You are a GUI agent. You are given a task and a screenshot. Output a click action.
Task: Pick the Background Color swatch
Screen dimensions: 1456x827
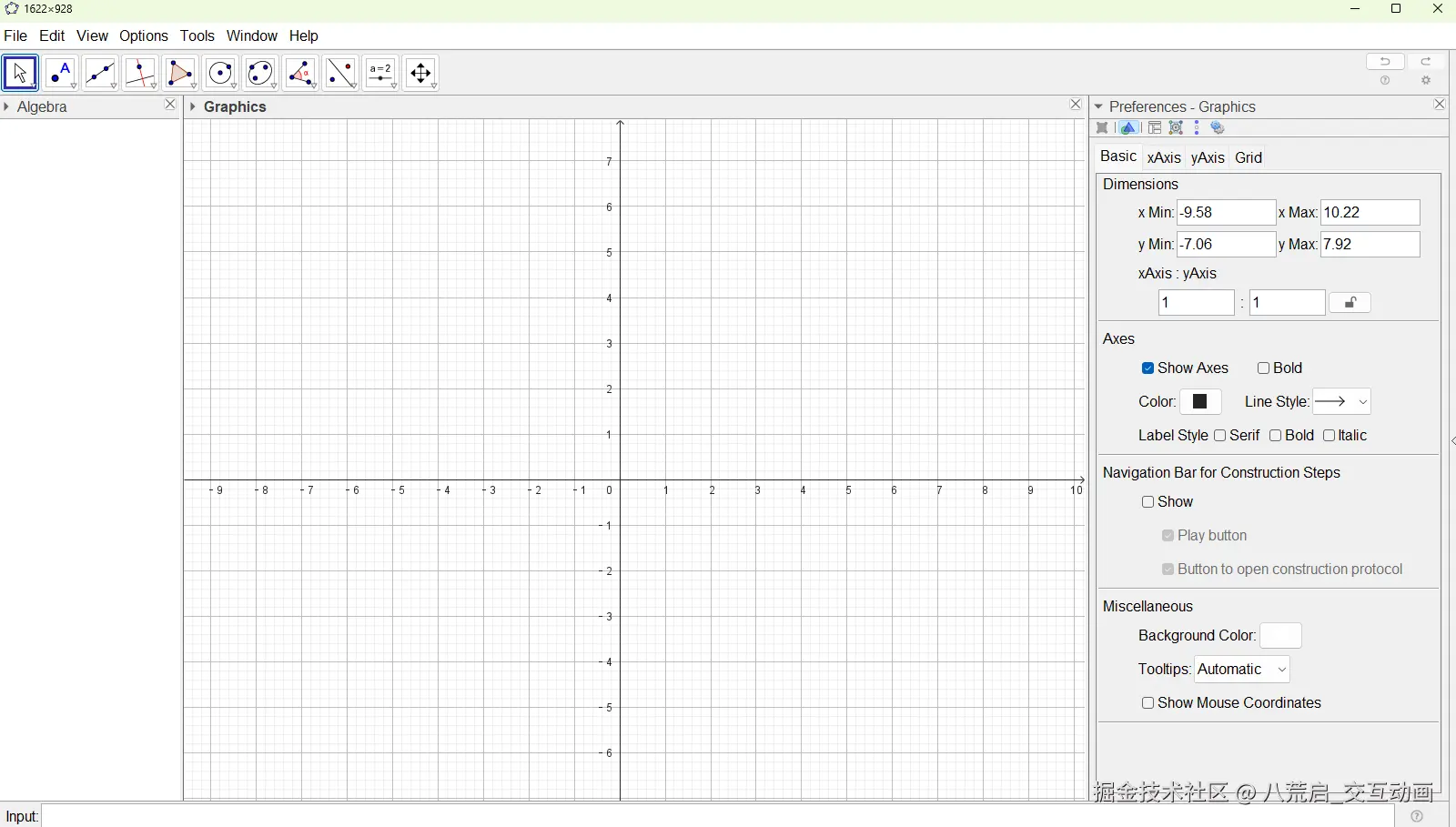coord(1281,636)
